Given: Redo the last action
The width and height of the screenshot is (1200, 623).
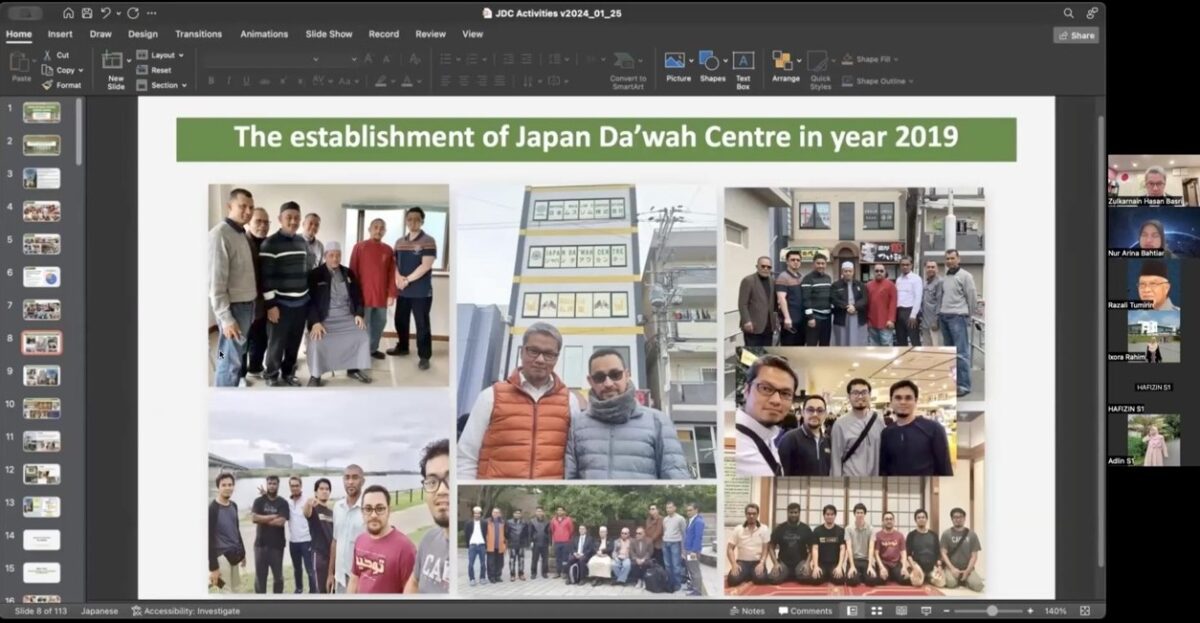Looking at the screenshot, I should coord(133,13).
